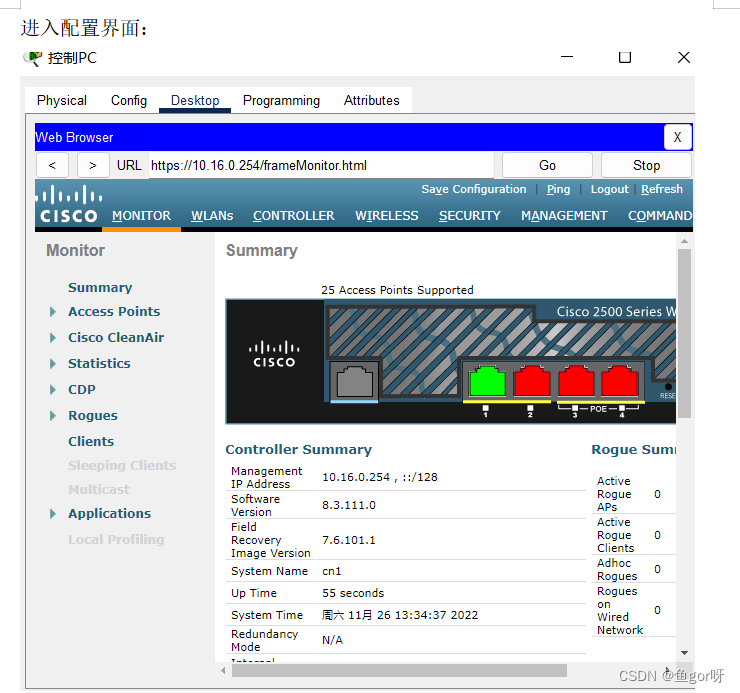740x693 pixels.
Task: Click the Cisco logo on the controller image
Action: 274,354
